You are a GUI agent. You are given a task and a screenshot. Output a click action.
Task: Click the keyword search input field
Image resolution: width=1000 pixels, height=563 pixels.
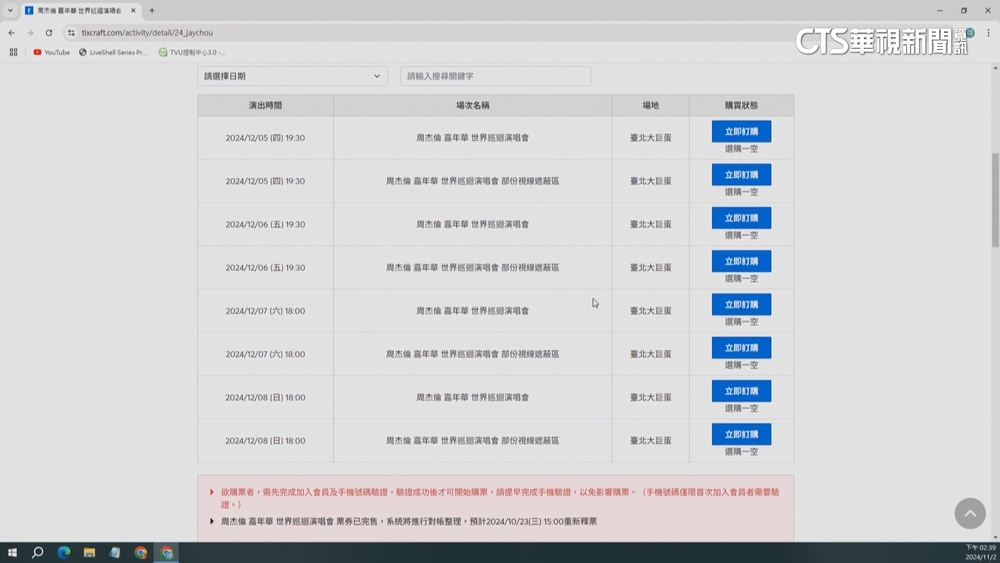[495, 76]
